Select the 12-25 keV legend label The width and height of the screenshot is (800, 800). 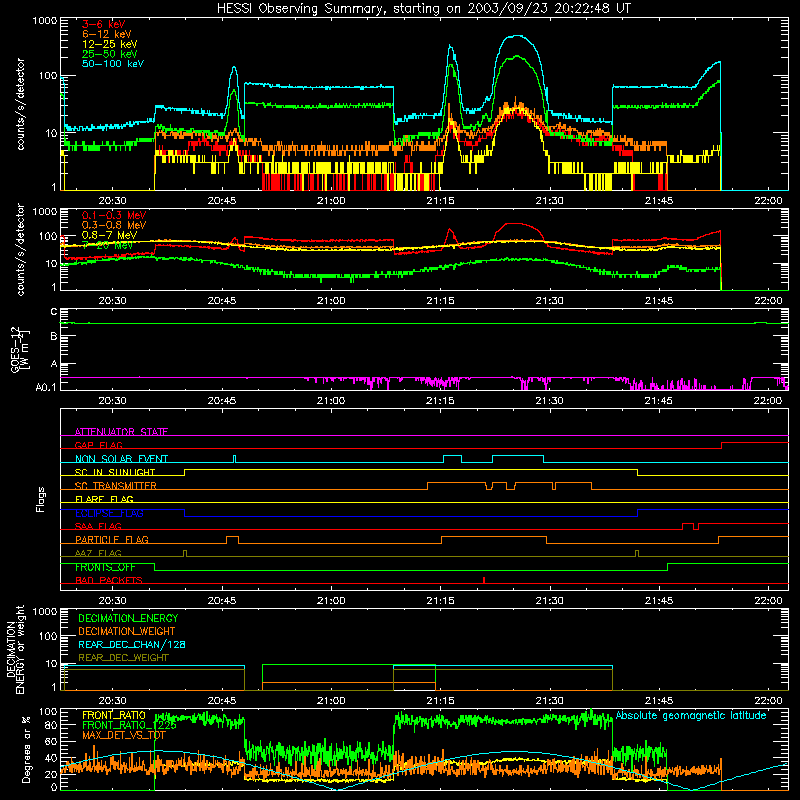click(x=109, y=44)
